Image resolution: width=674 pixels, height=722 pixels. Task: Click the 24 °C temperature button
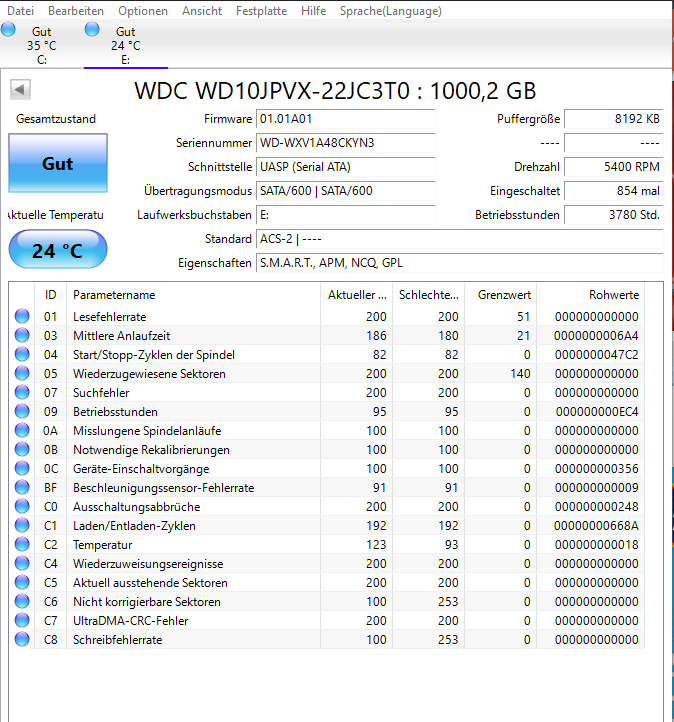coord(58,250)
